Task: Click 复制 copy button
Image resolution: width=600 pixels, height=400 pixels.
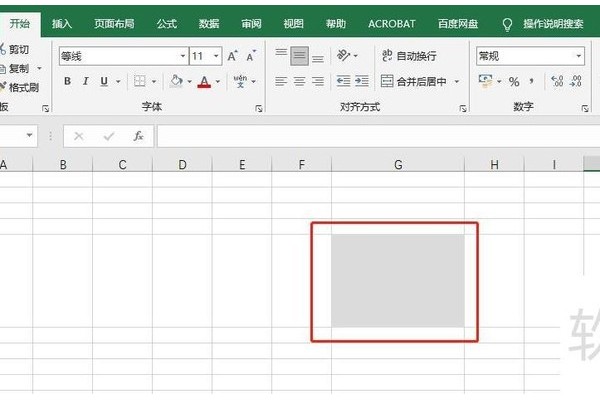Action: click(15, 69)
